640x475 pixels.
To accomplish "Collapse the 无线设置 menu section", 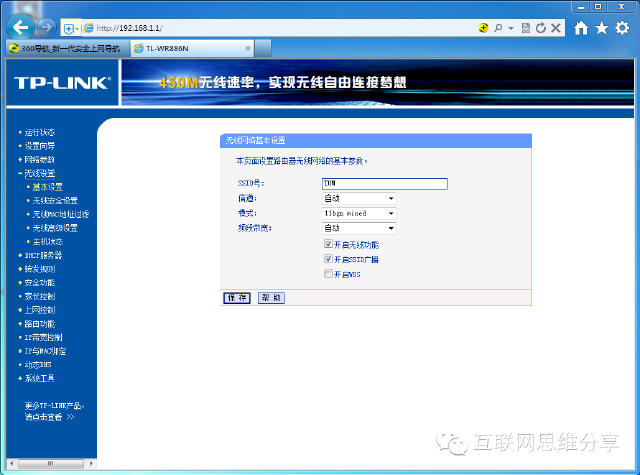I will (x=40, y=173).
